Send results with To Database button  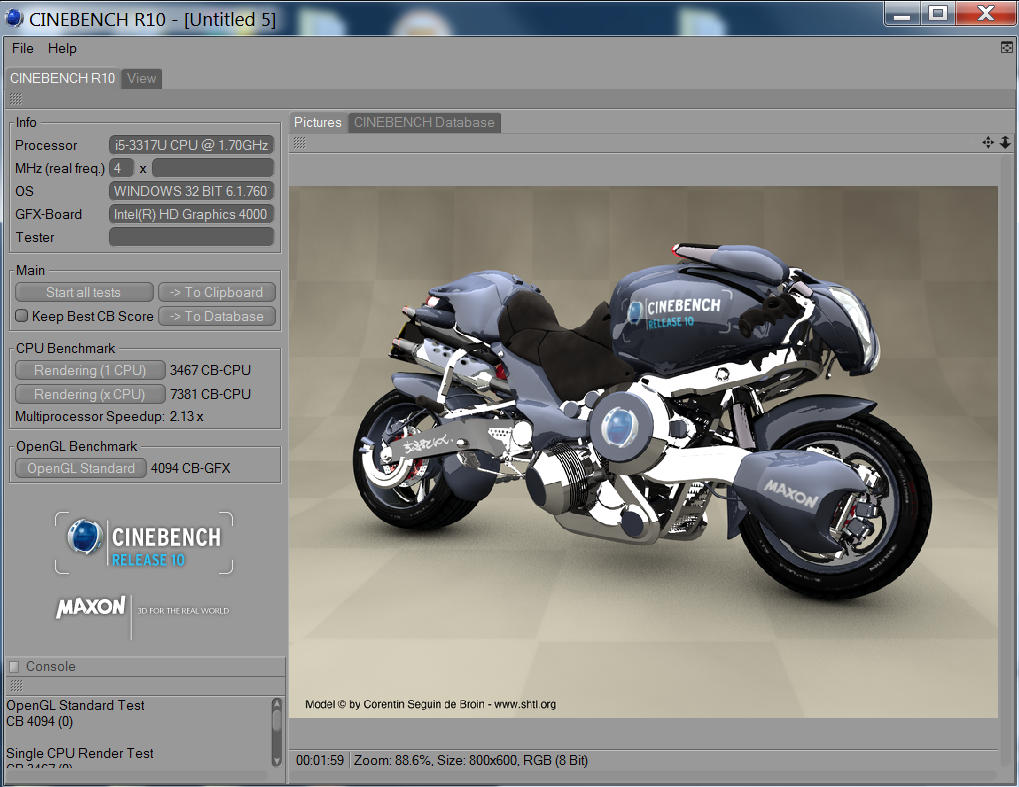click(x=216, y=316)
